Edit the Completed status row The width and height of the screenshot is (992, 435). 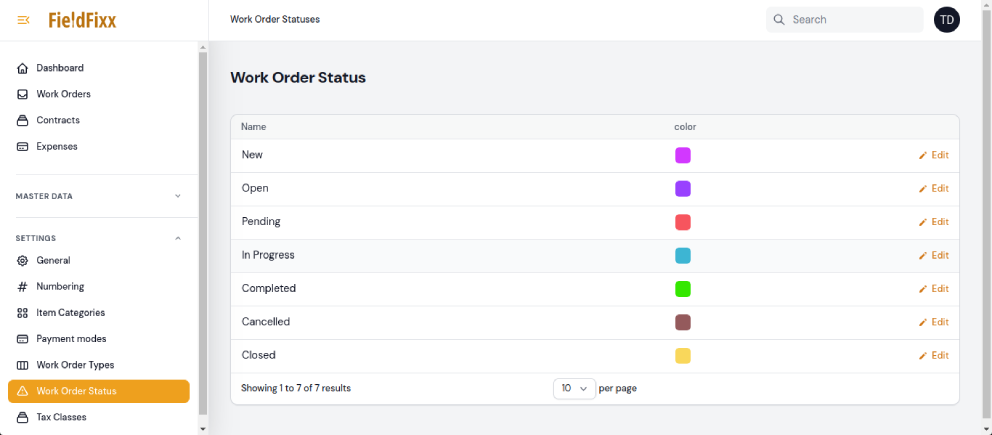934,289
